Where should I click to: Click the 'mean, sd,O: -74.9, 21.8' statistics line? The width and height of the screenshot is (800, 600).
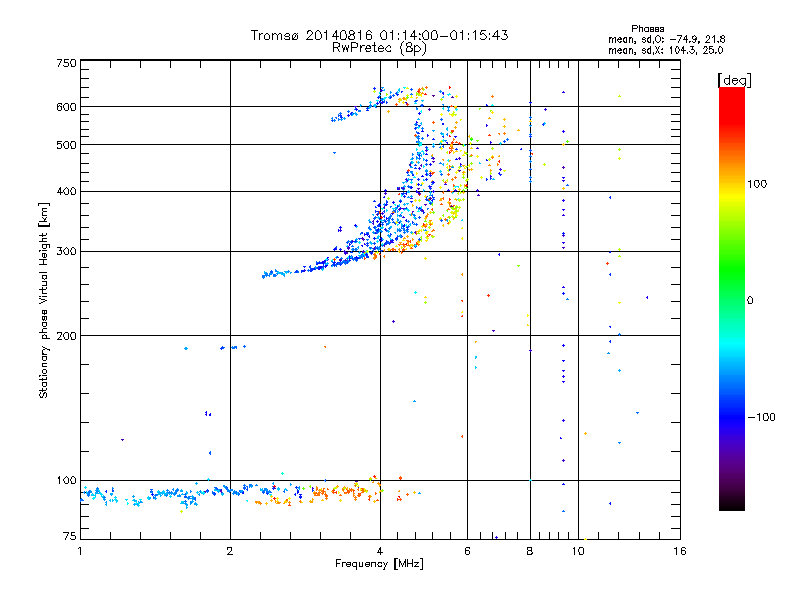pyautogui.click(x=666, y=40)
